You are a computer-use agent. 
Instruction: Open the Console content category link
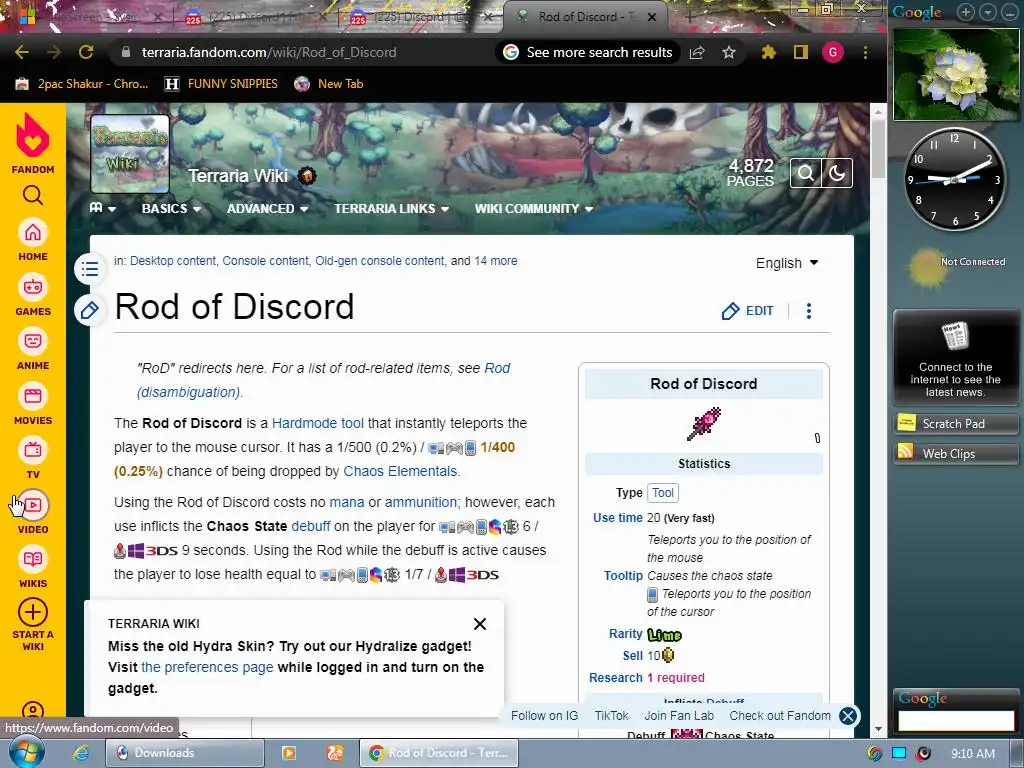(x=265, y=261)
